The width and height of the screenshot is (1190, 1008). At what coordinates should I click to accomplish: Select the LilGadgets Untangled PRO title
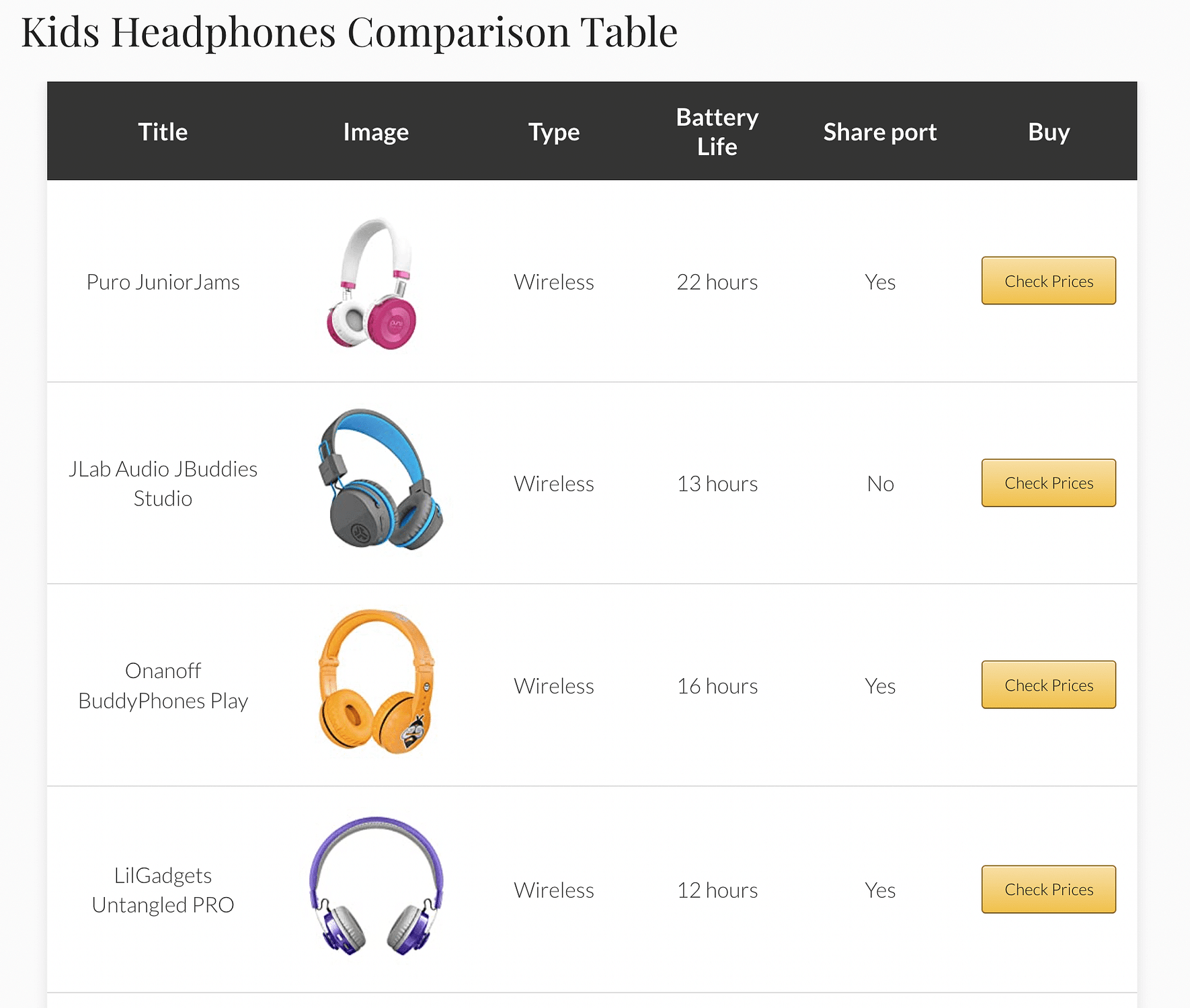pyautogui.click(x=163, y=890)
